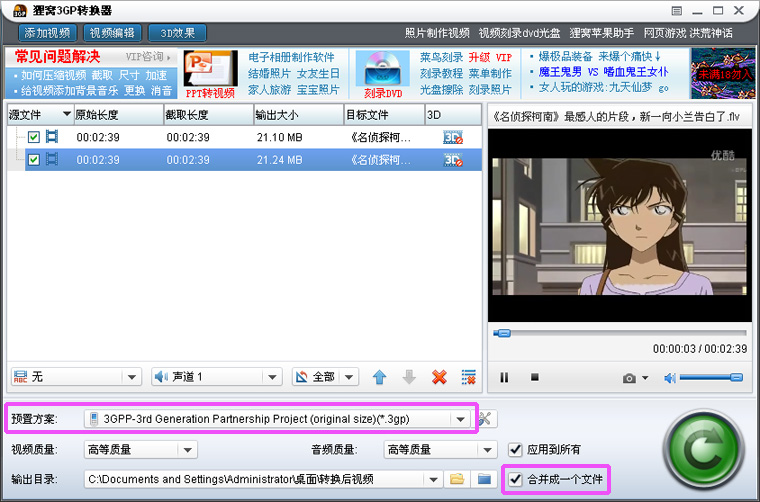
Task: Click the 源文件 column sort arrow
Action: click(x=67, y=114)
